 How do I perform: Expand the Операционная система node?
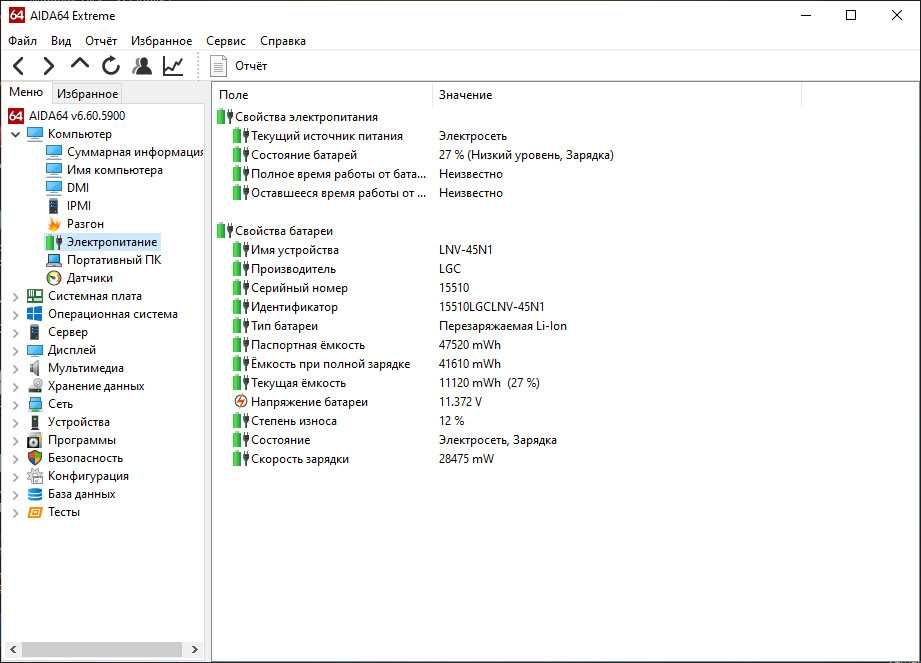(x=16, y=315)
